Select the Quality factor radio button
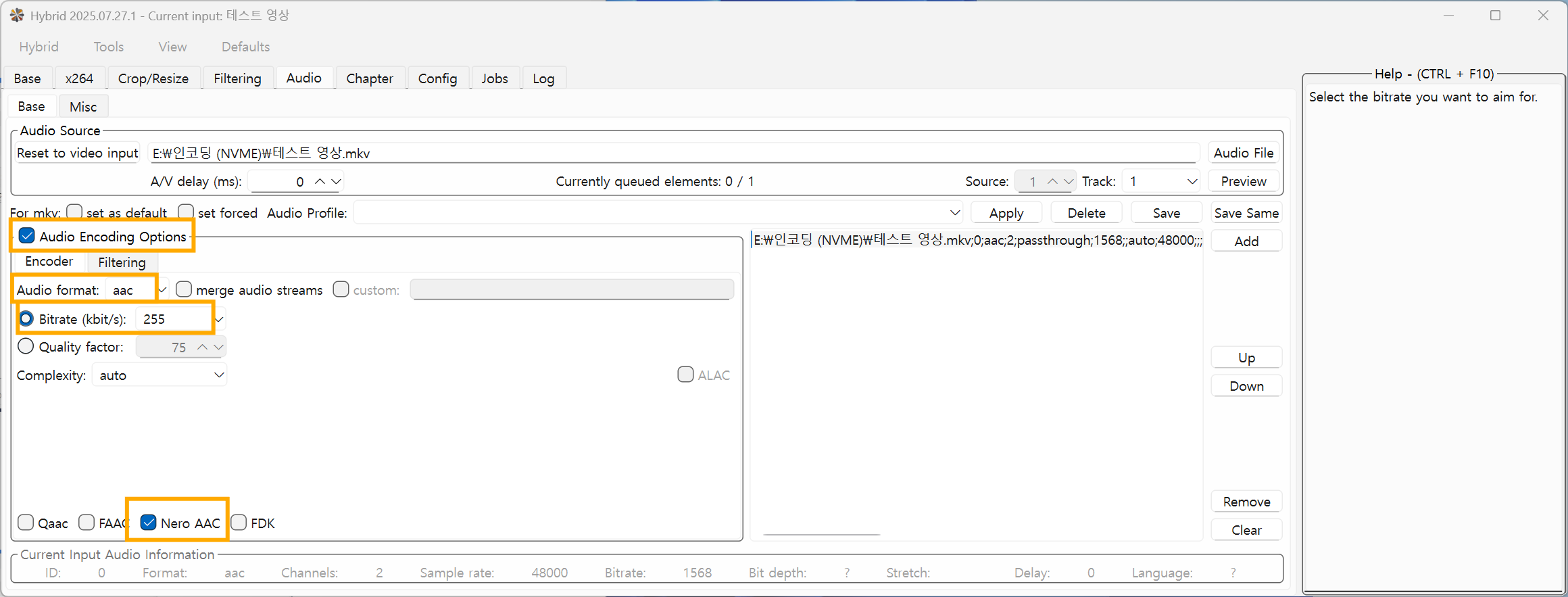Screen dimensions: 1568x597 click(x=26, y=346)
